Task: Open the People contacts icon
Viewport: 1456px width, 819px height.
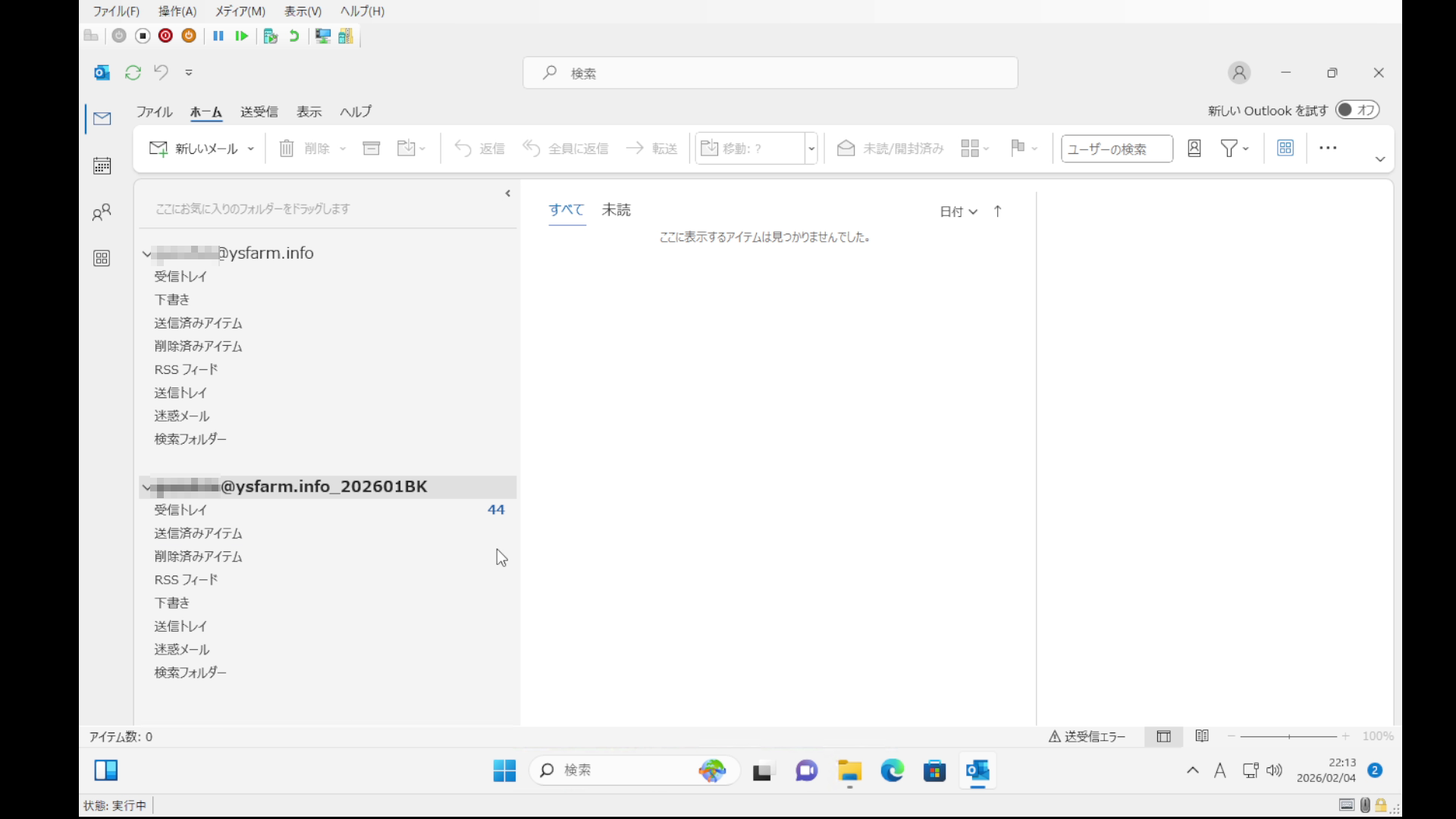Action: coord(102,213)
